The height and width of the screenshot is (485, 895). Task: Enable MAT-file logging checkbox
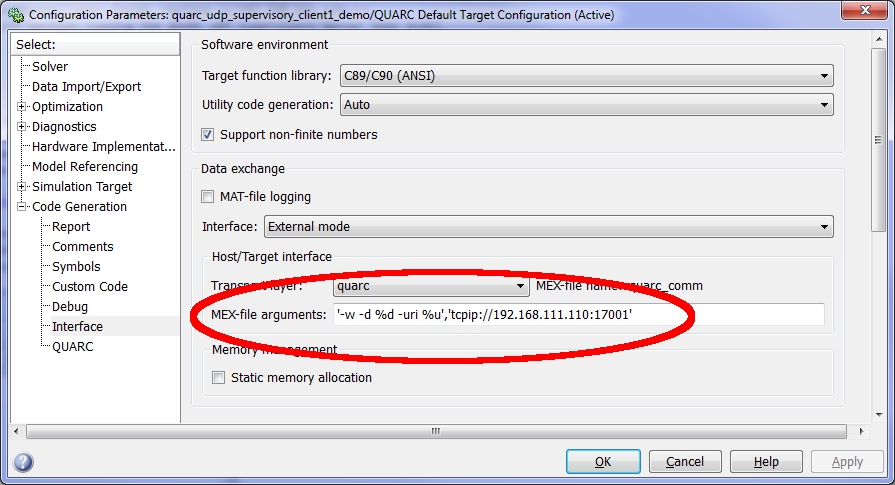point(207,197)
